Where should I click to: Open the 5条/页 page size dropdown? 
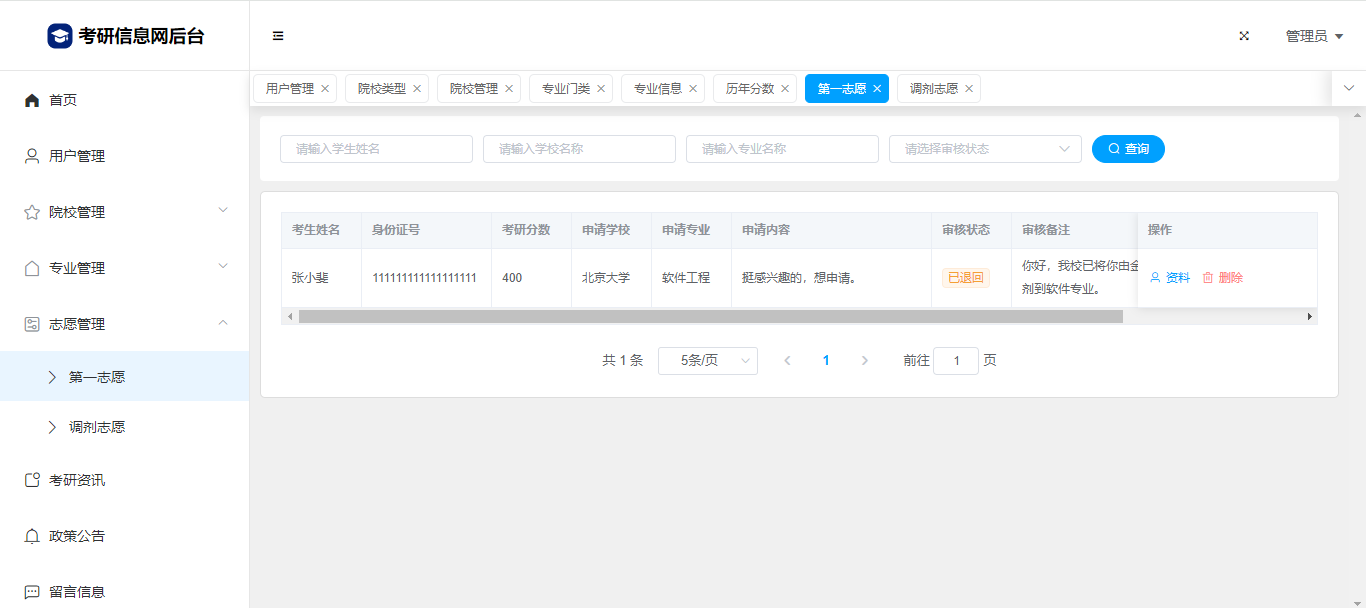(x=707, y=361)
